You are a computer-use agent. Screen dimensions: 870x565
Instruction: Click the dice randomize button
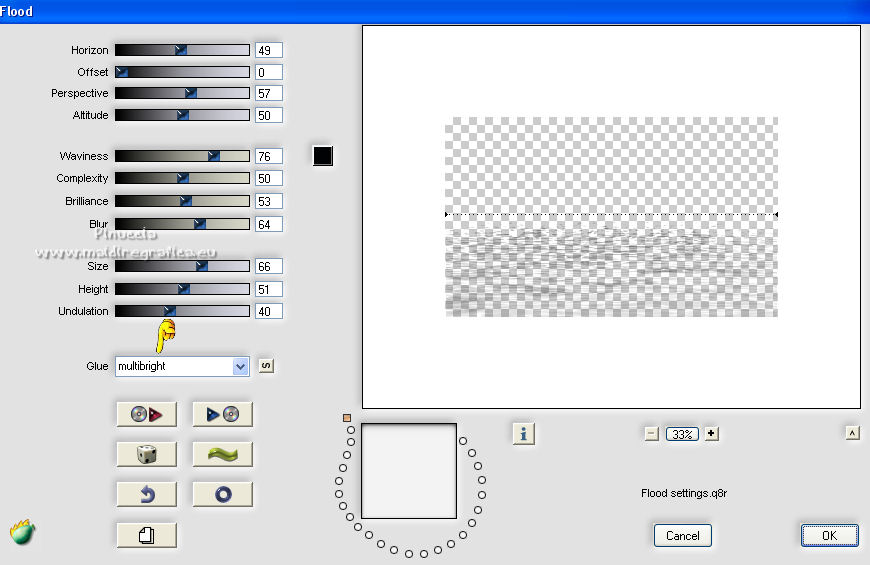(x=146, y=454)
